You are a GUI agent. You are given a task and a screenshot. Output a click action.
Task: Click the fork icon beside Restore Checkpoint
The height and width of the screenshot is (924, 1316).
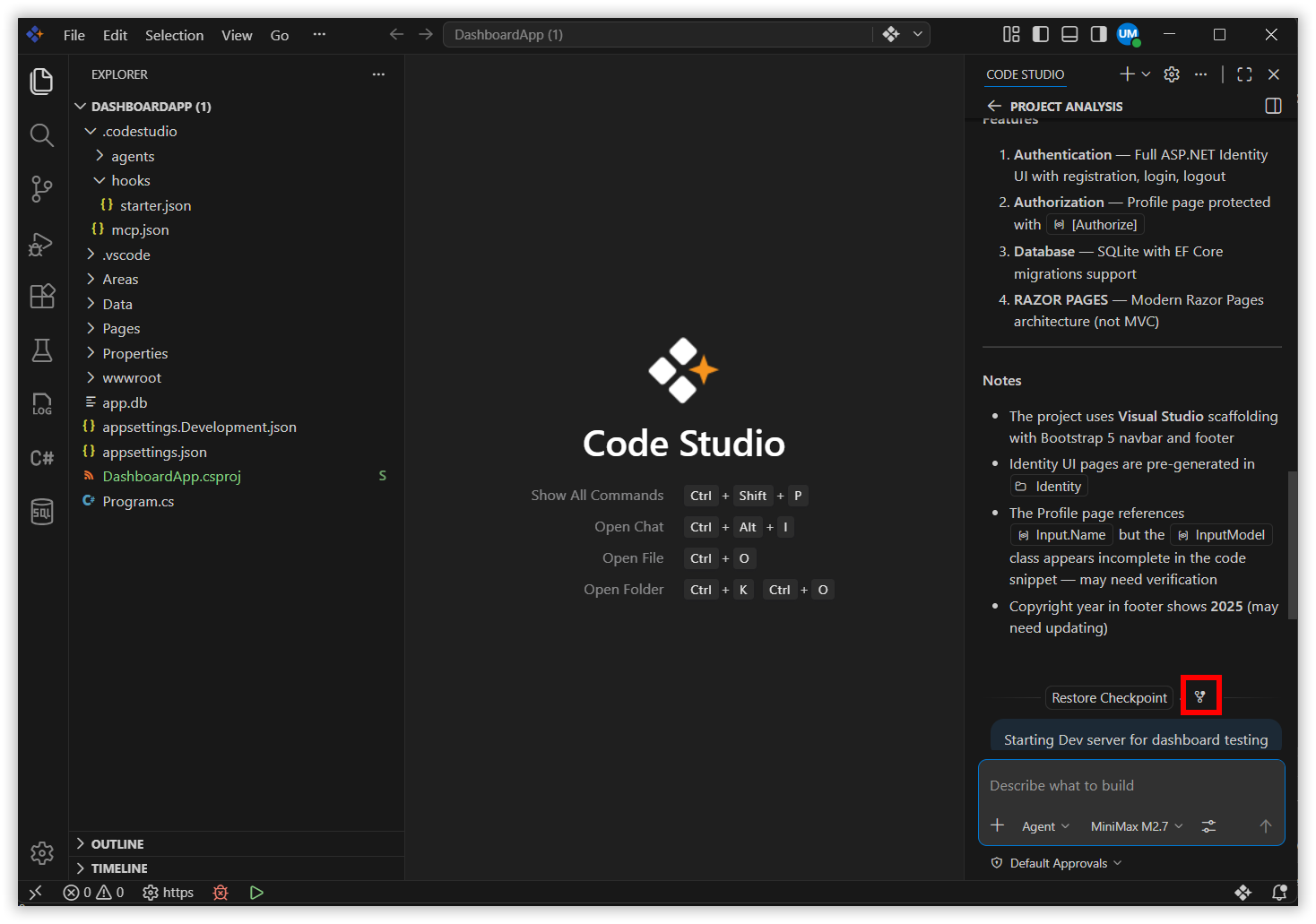pos(1200,695)
